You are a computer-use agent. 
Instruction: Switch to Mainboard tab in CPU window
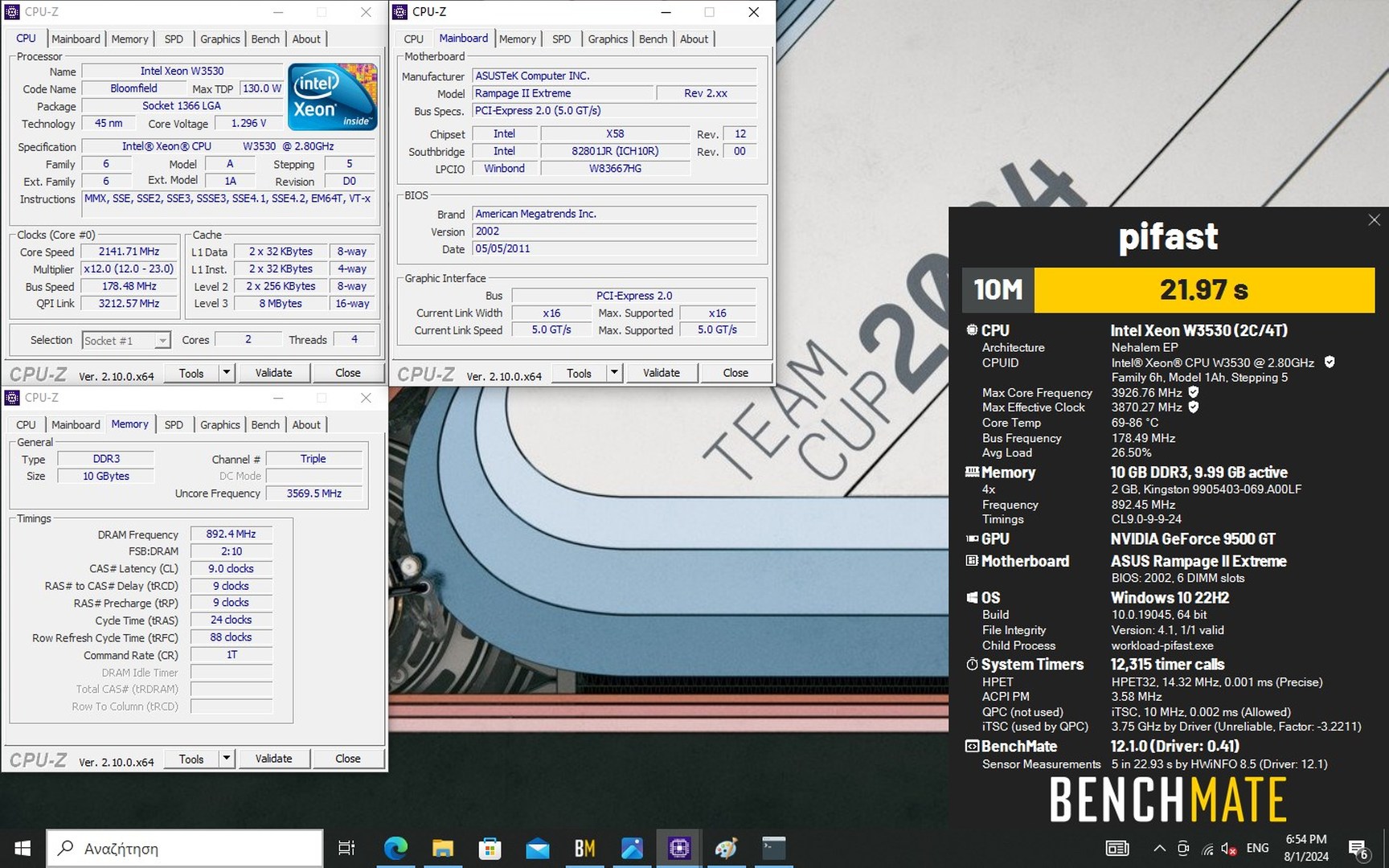(76, 39)
